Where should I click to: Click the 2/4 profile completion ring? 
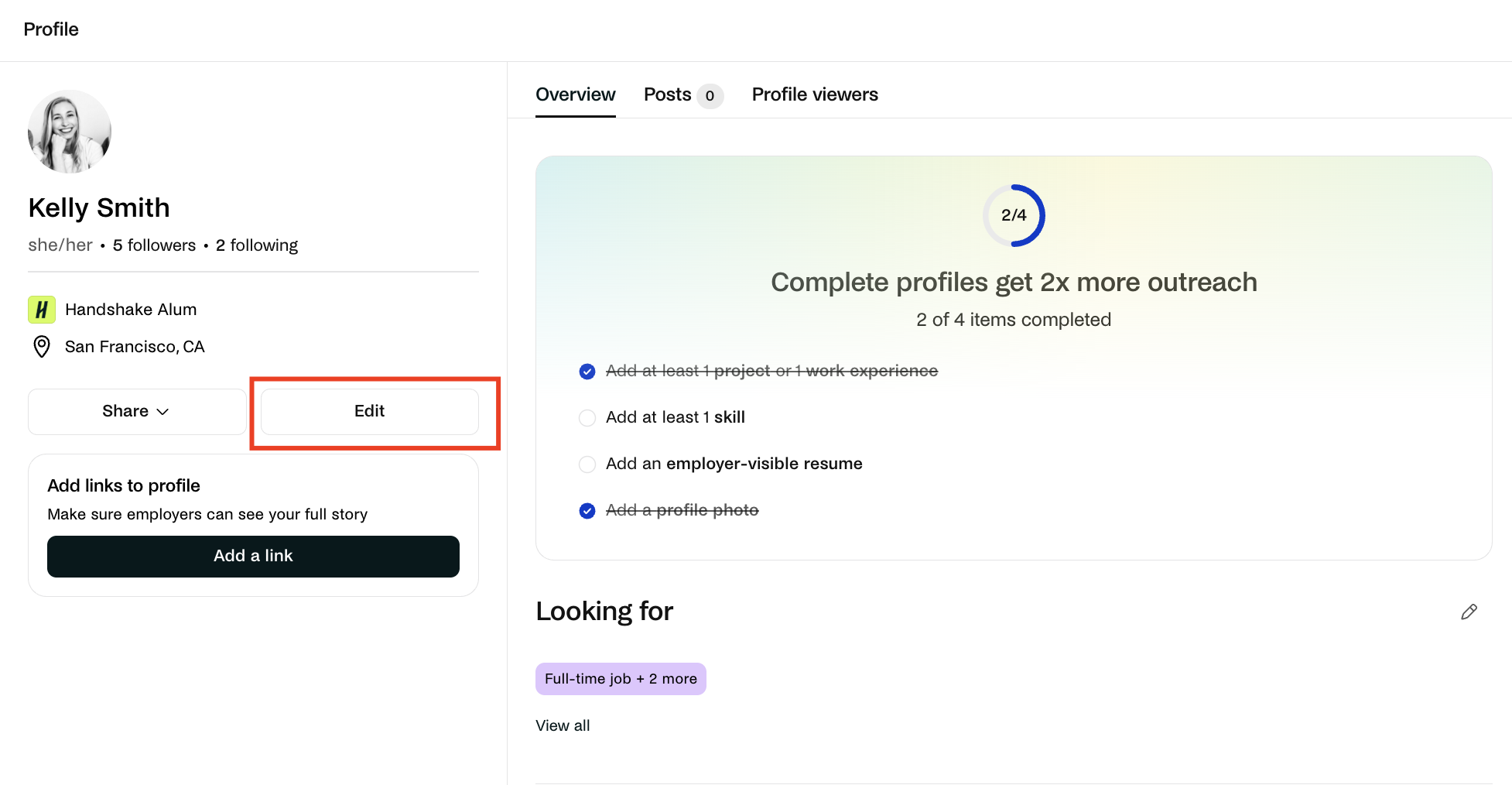coord(1014,215)
